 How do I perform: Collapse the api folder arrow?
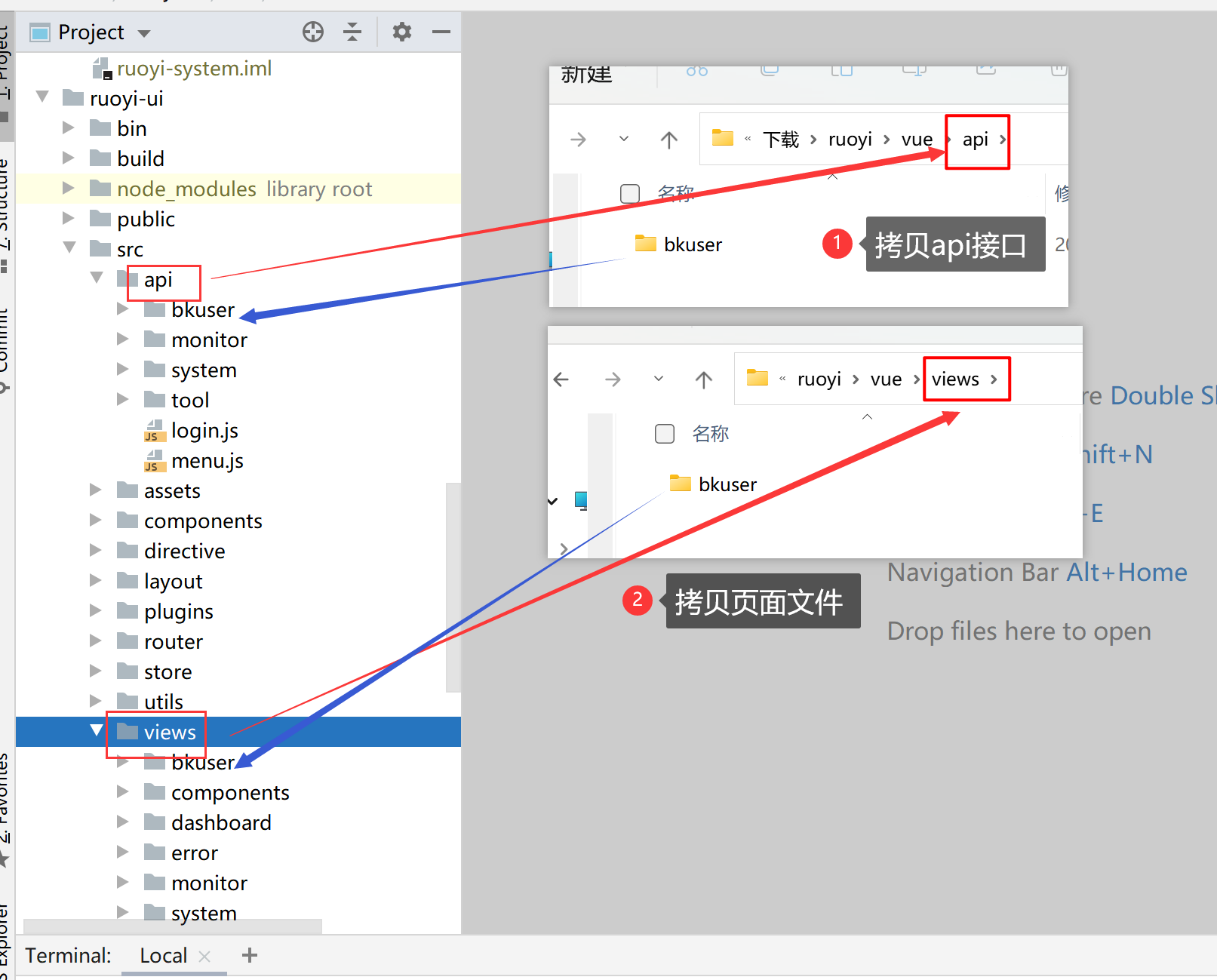[97, 278]
